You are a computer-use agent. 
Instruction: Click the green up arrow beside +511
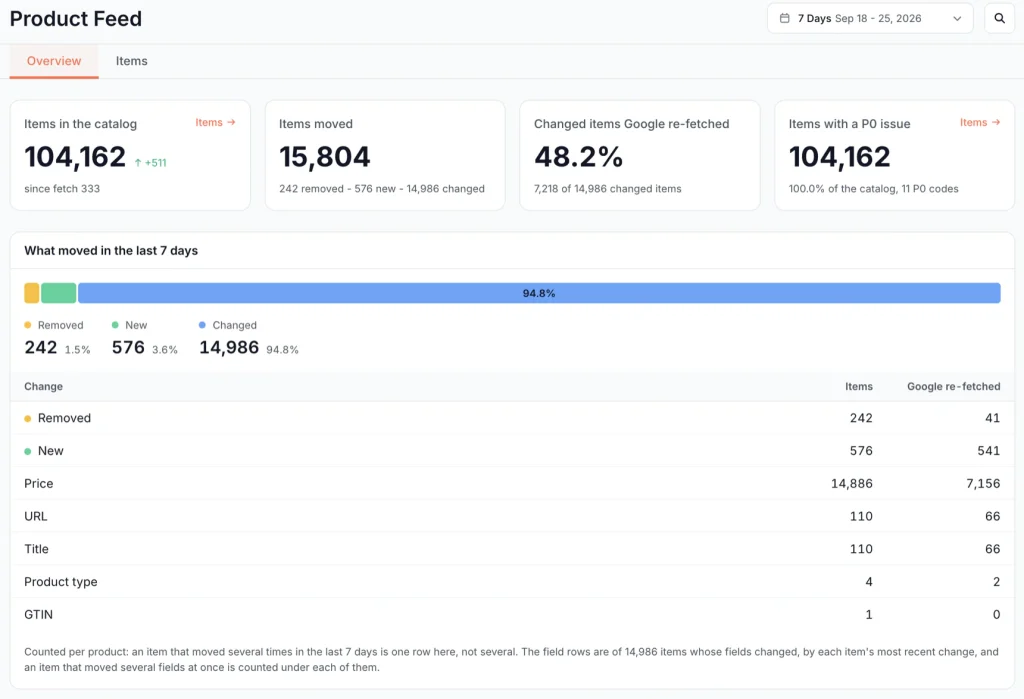pos(138,163)
